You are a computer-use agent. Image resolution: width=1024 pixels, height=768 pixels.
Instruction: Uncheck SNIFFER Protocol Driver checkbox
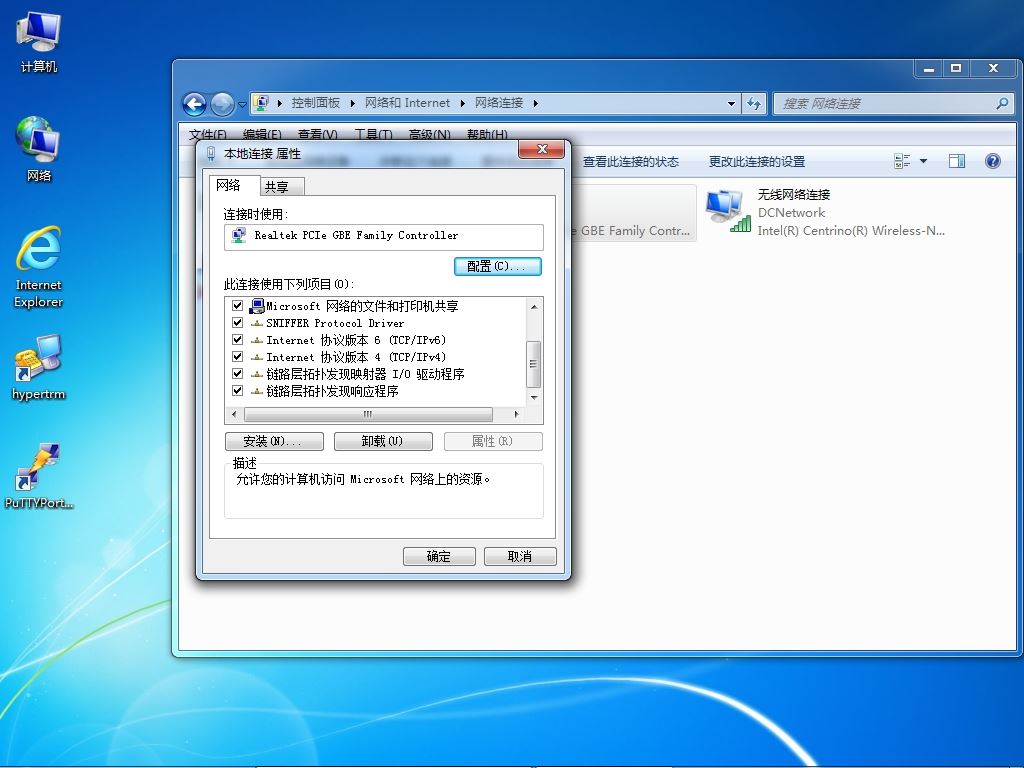[x=238, y=323]
